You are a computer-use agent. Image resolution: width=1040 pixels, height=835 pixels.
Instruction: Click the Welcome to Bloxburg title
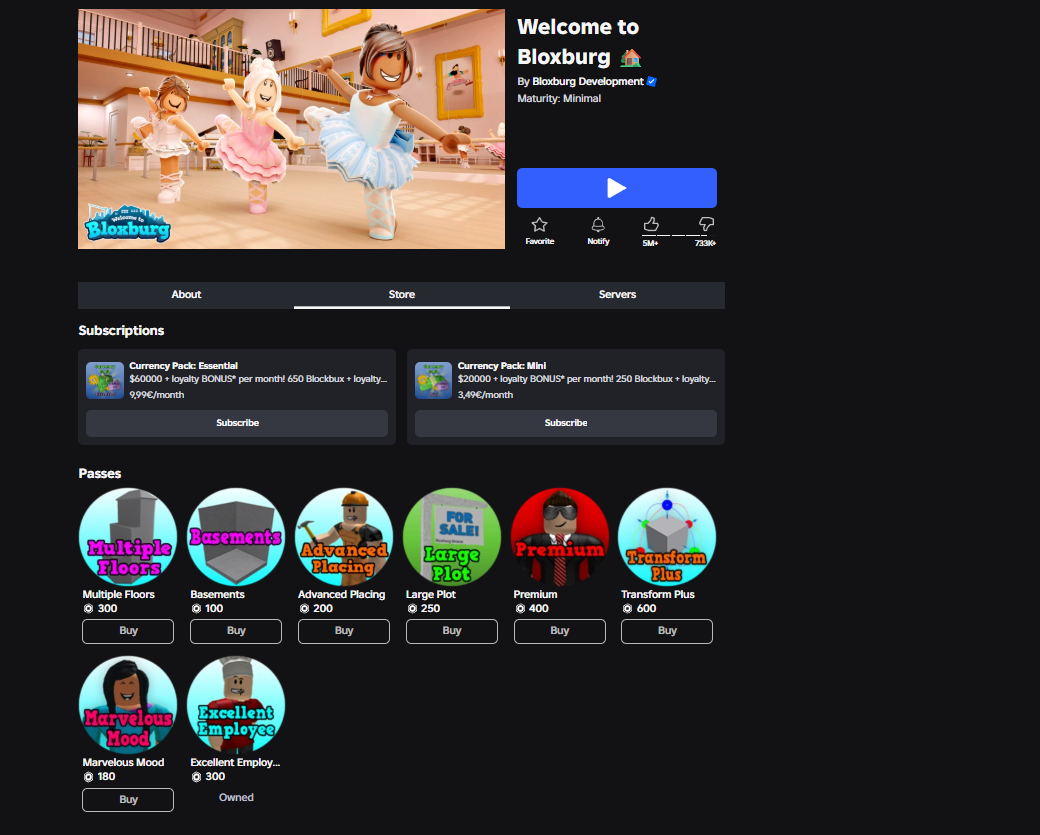(x=578, y=41)
